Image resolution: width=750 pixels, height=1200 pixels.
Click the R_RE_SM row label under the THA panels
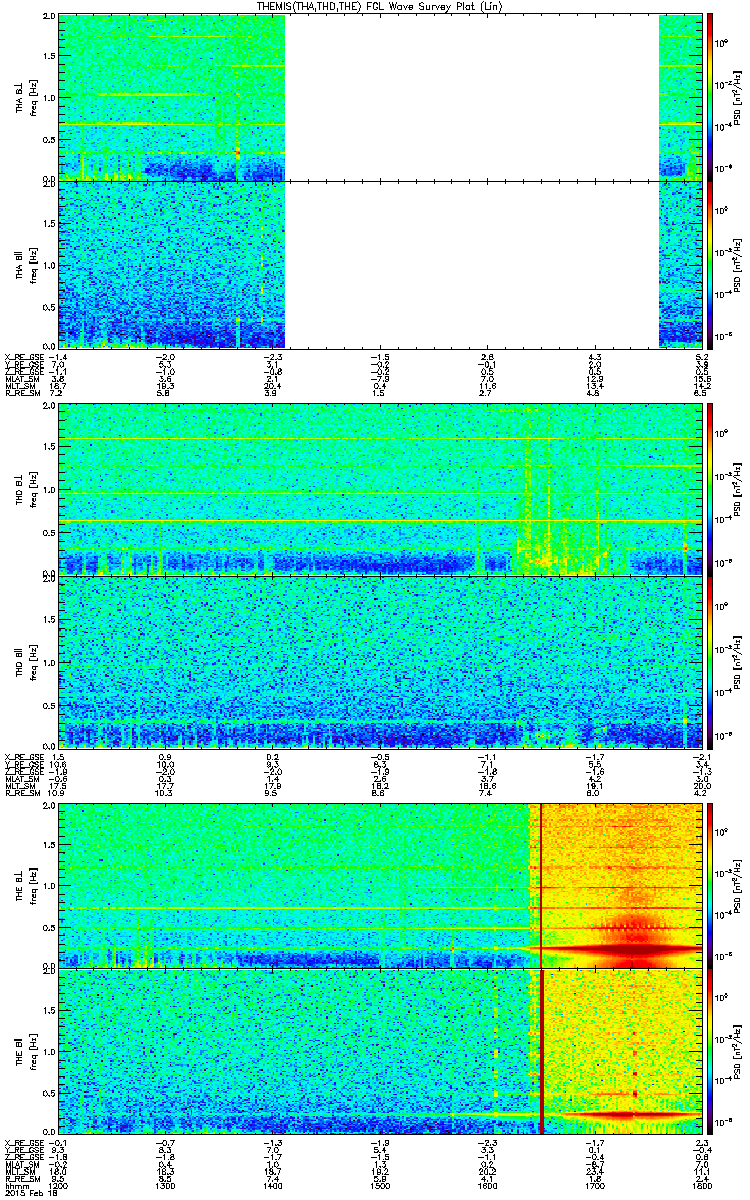point(22,395)
